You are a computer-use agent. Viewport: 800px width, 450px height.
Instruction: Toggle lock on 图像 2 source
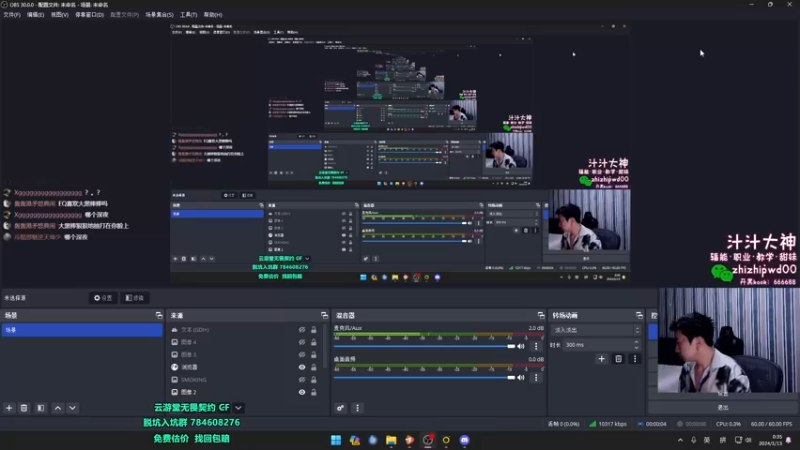314,392
